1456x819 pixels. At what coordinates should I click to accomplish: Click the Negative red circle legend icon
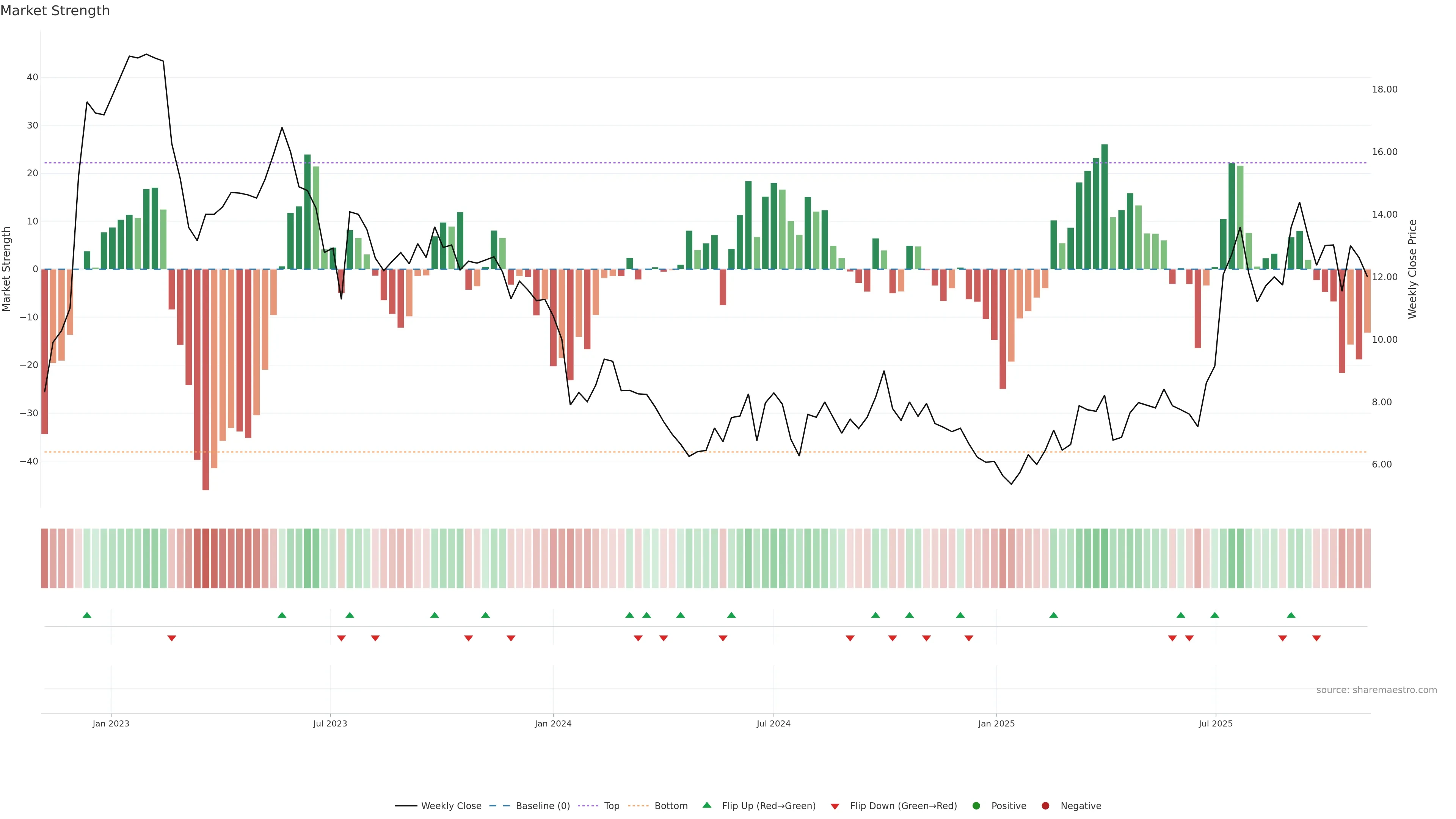(x=1045, y=806)
